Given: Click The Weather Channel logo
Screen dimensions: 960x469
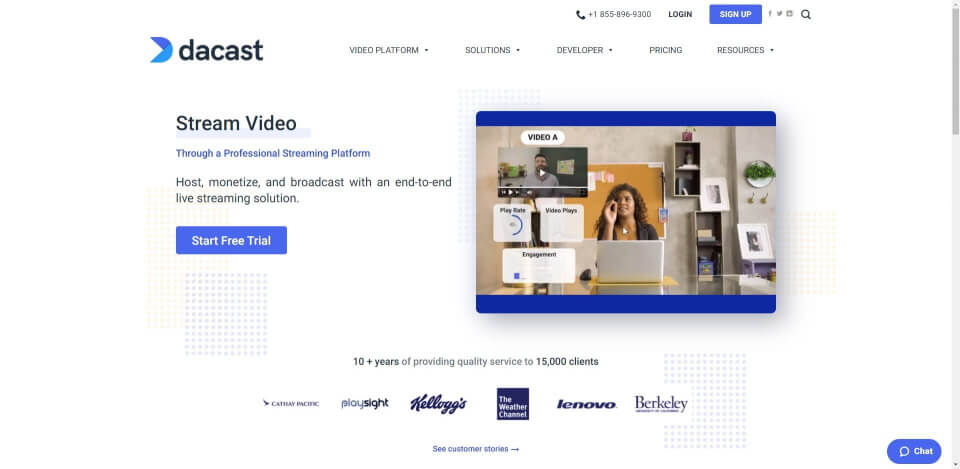Looking at the screenshot, I should [513, 404].
